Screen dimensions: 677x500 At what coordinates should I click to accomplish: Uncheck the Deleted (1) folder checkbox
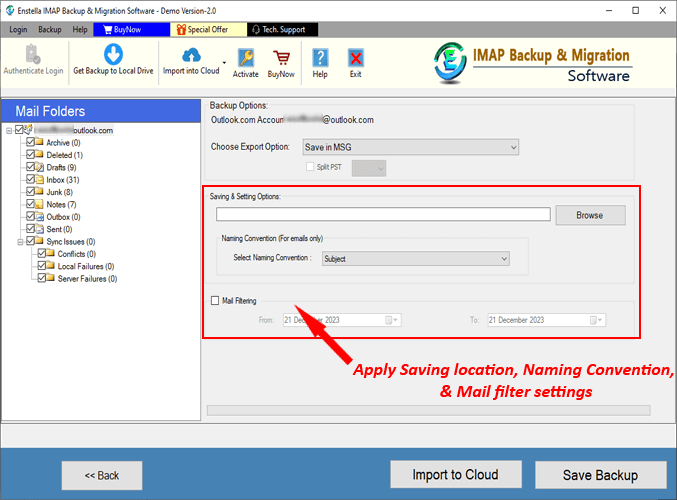pos(30,154)
